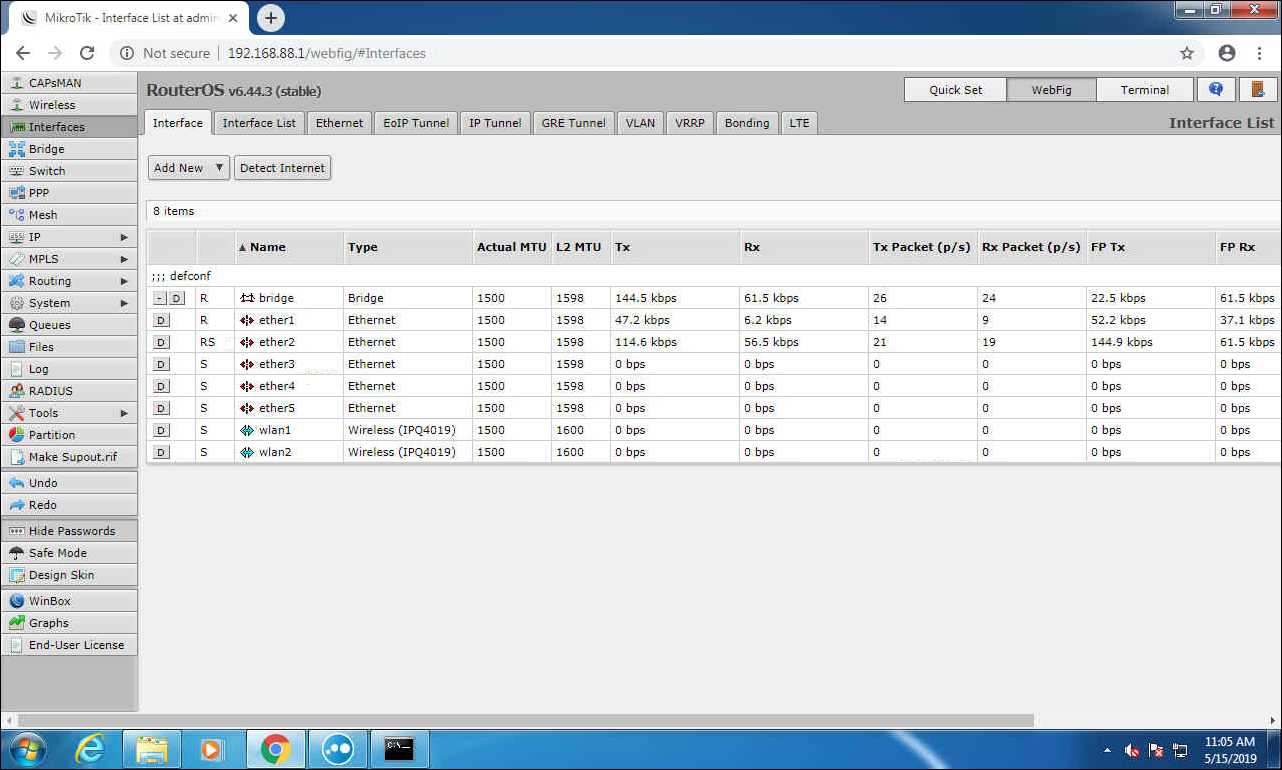This screenshot has width=1282, height=770.
Task: Open the command prompt taskbar icon
Action: 399,749
